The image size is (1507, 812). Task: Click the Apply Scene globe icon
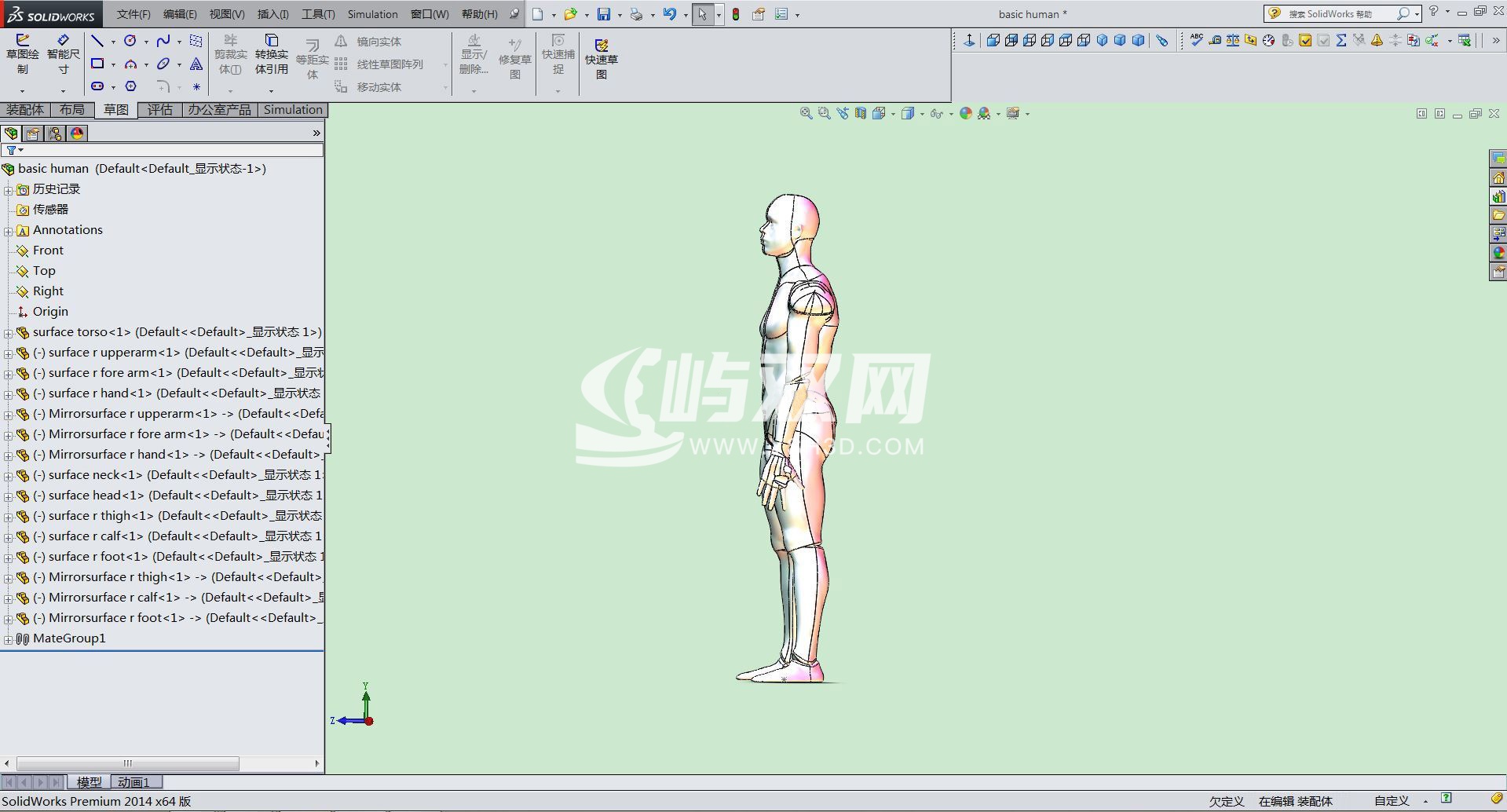click(984, 113)
